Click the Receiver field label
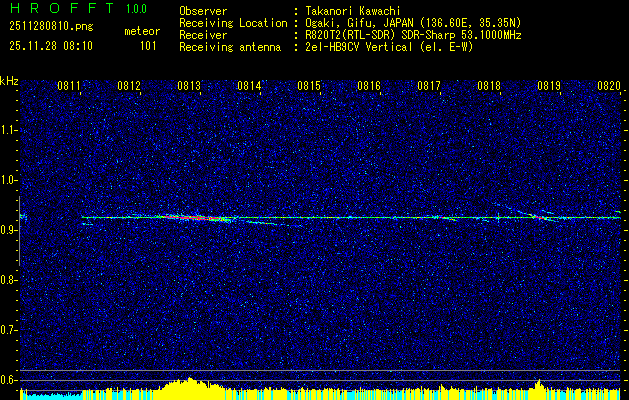The height and width of the screenshot is (400, 629). pos(203,35)
